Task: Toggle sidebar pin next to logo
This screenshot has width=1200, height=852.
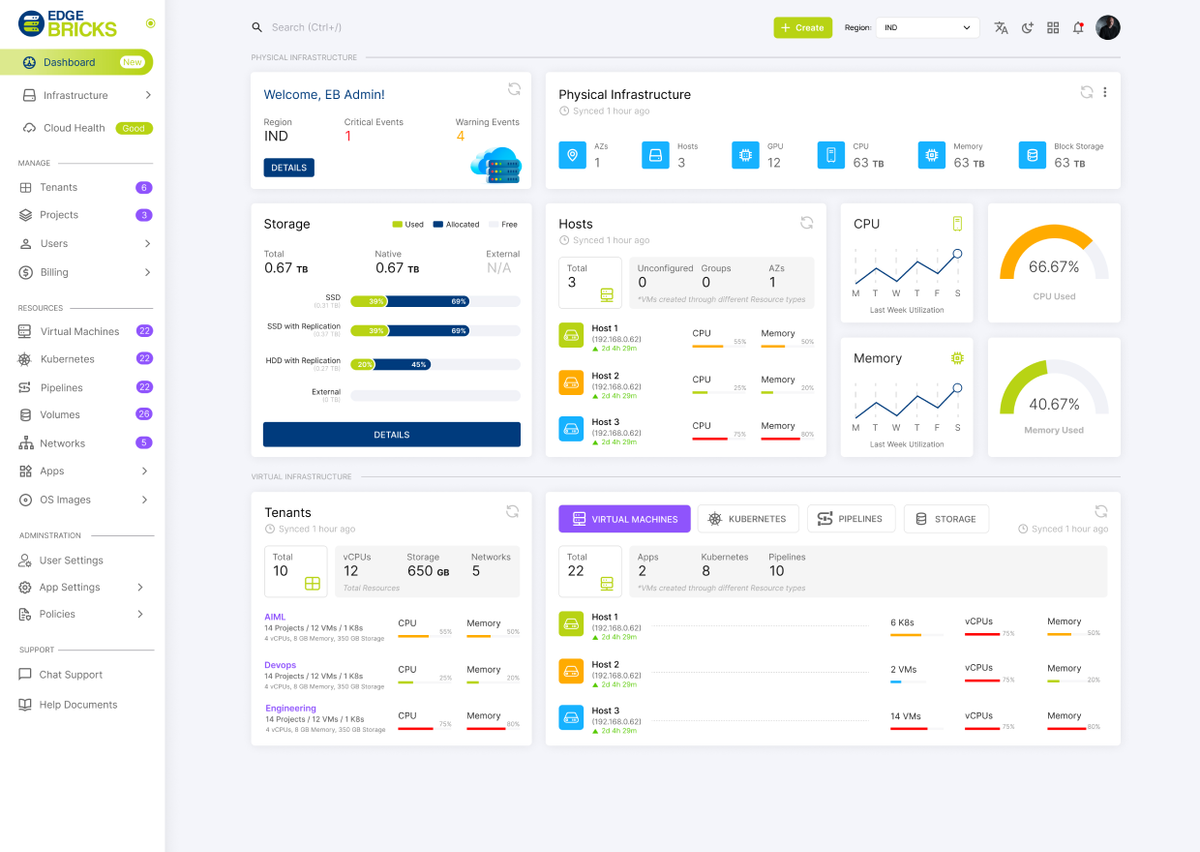Action: click(x=150, y=23)
